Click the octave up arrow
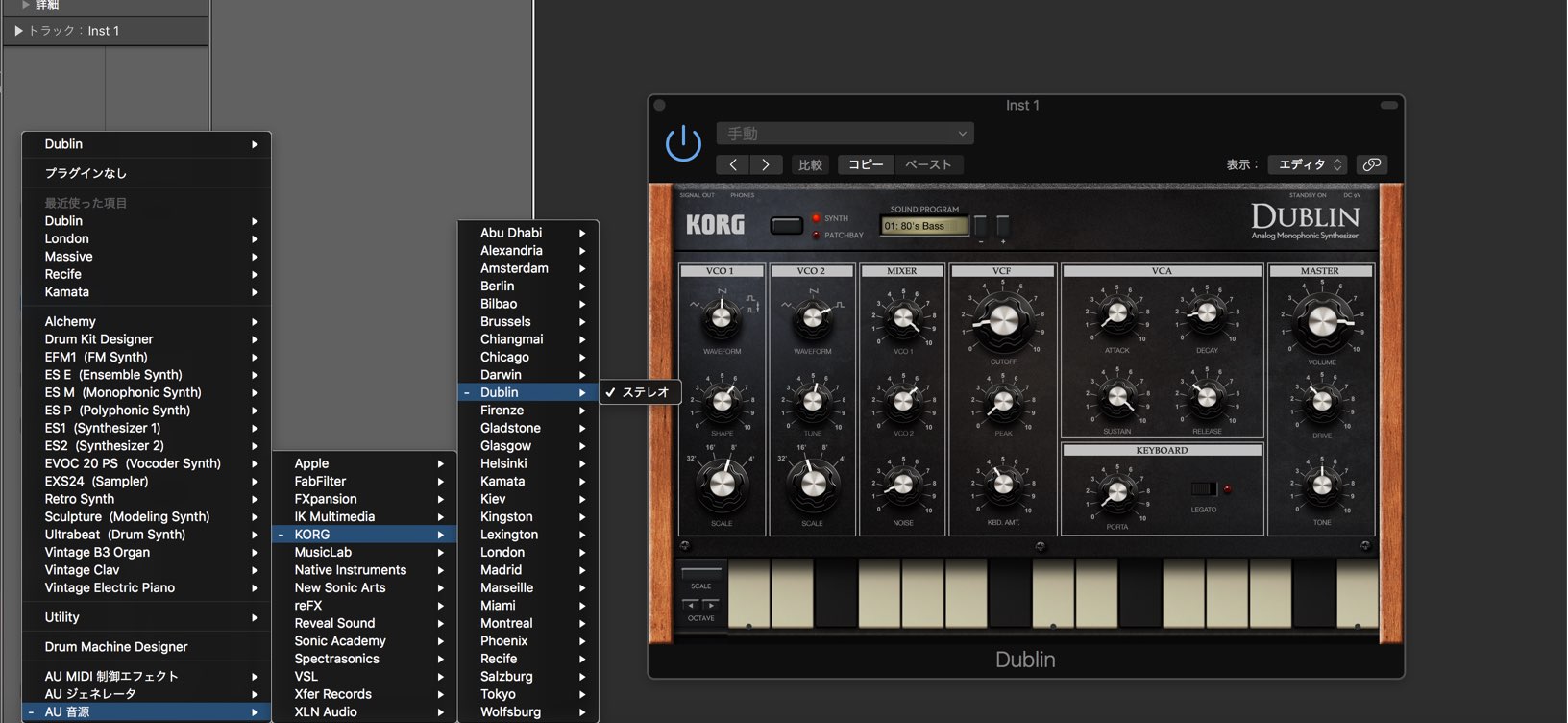The image size is (1568, 723). click(711, 605)
